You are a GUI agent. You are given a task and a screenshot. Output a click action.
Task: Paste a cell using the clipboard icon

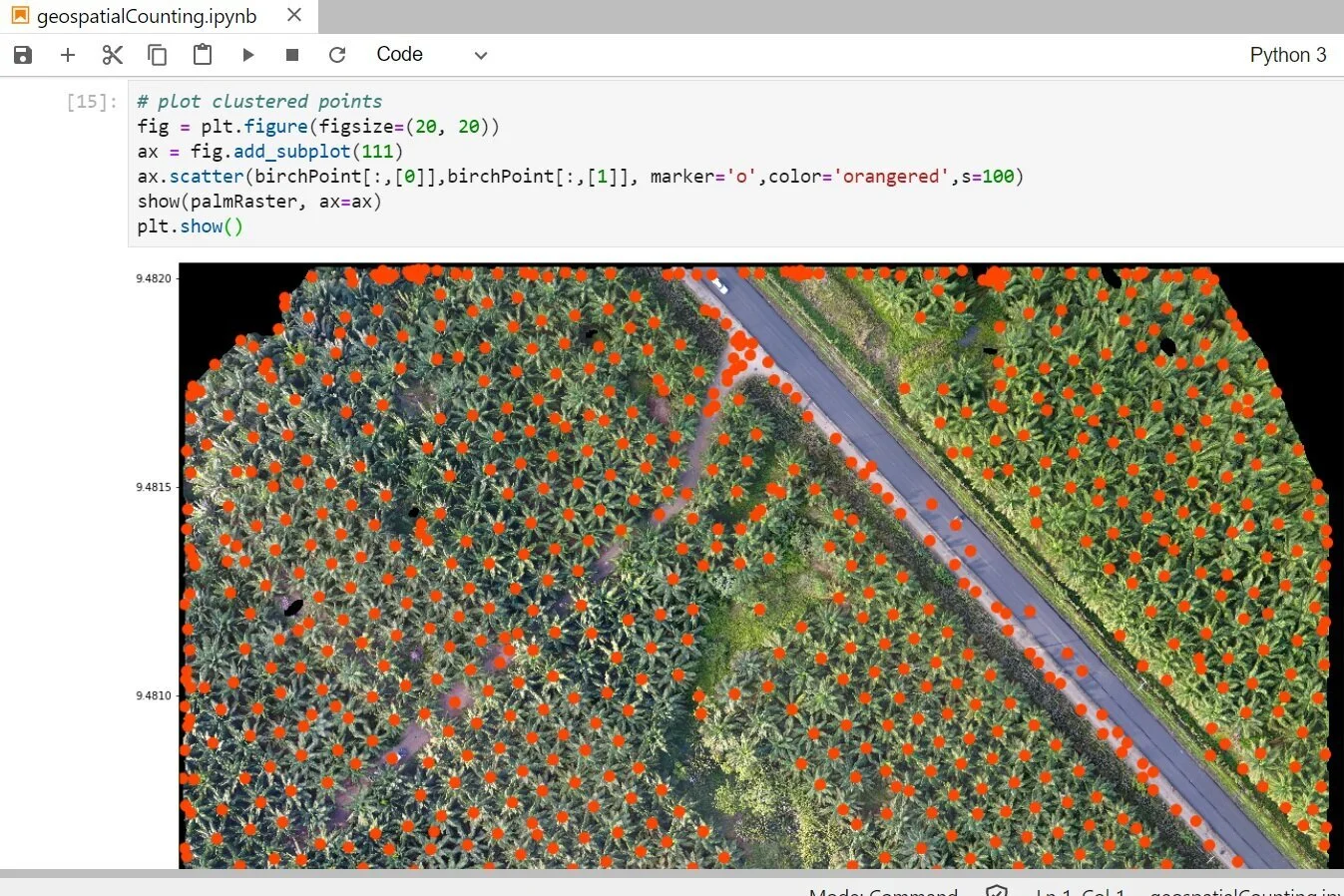pyautogui.click(x=203, y=55)
